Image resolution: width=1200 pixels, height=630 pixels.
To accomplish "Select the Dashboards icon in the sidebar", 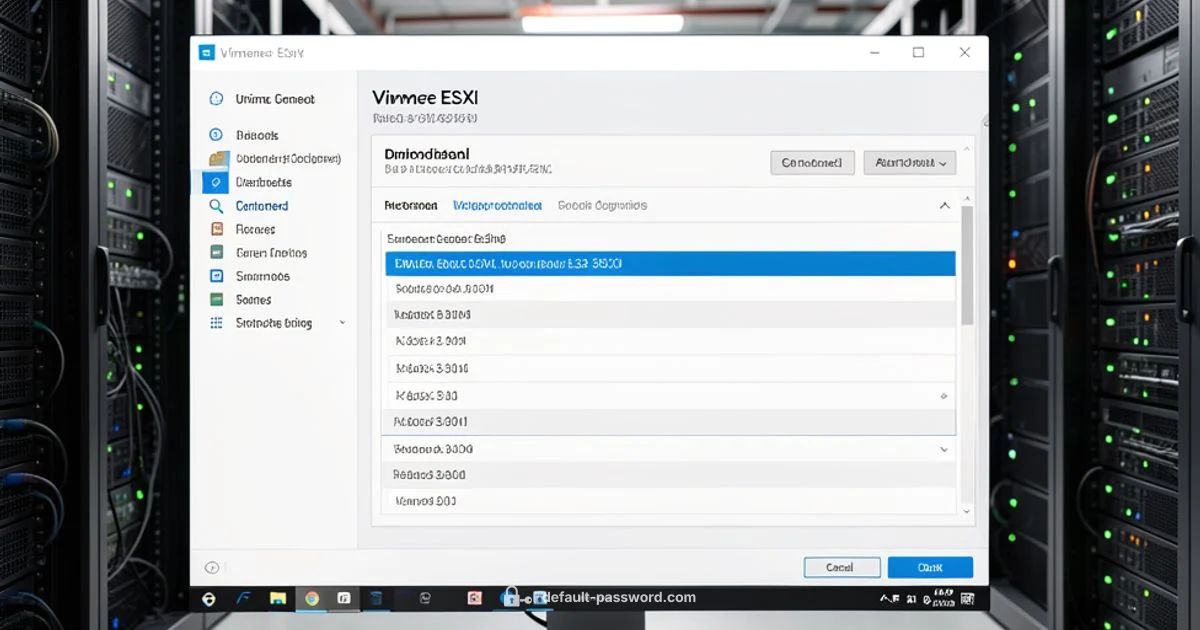I will [218, 182].
